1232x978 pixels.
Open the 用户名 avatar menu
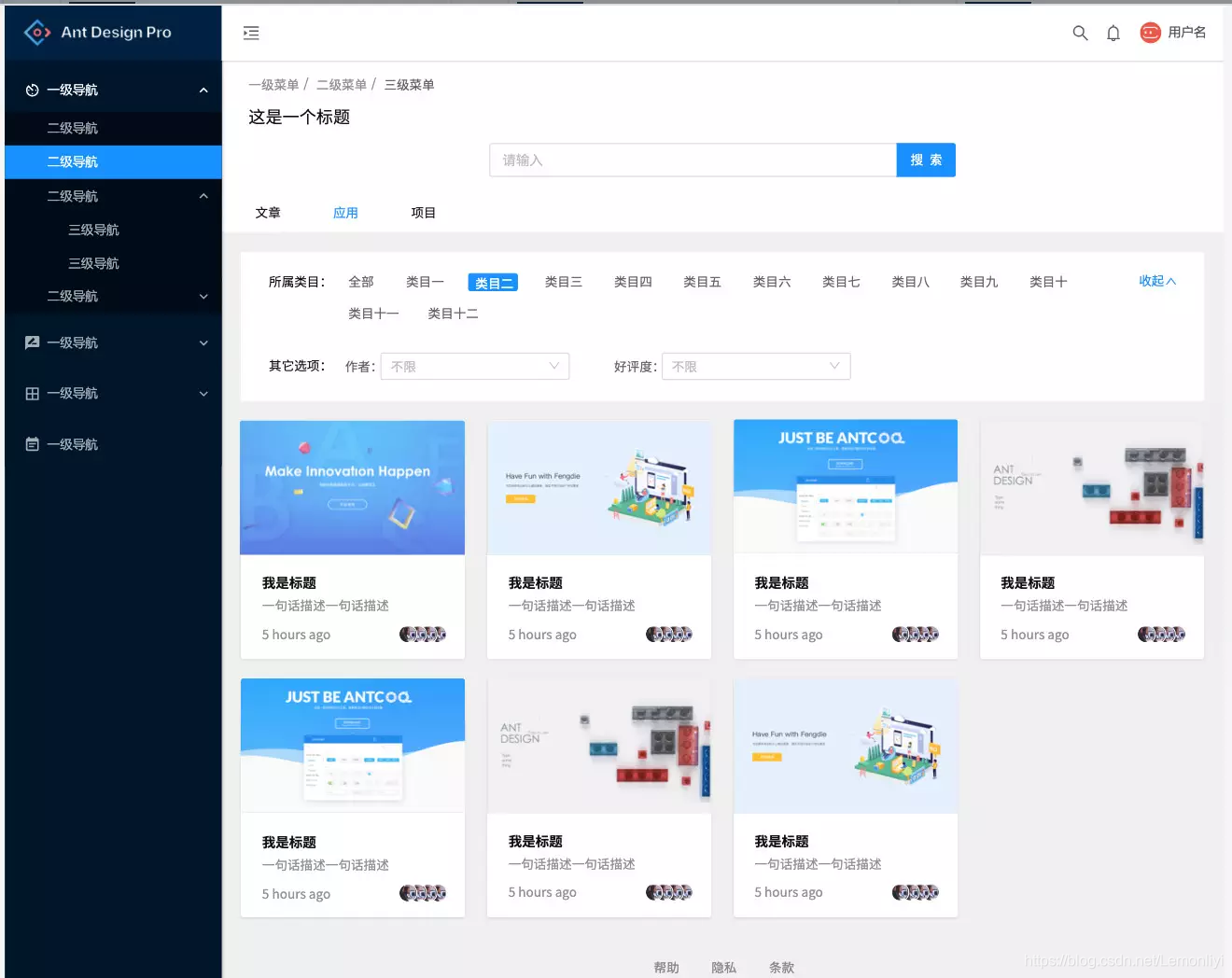1173,32
